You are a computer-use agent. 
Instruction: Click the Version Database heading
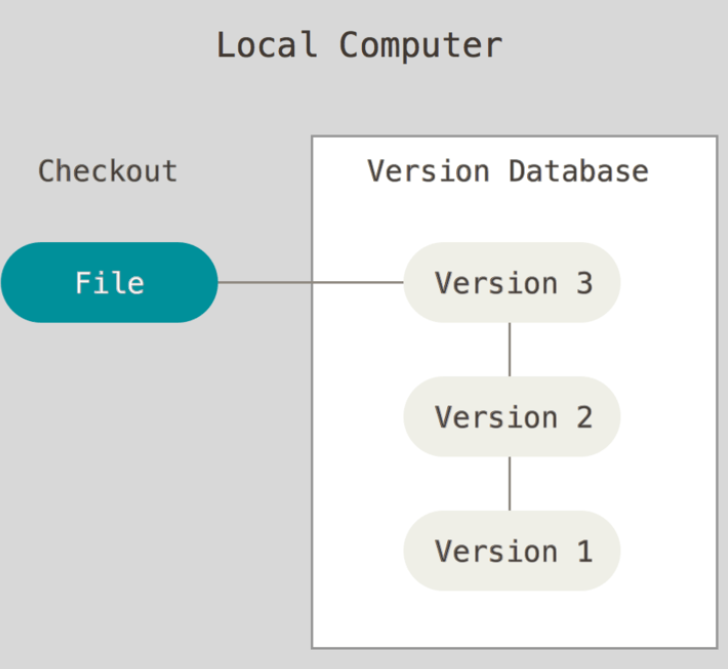[x=508, y=171]
